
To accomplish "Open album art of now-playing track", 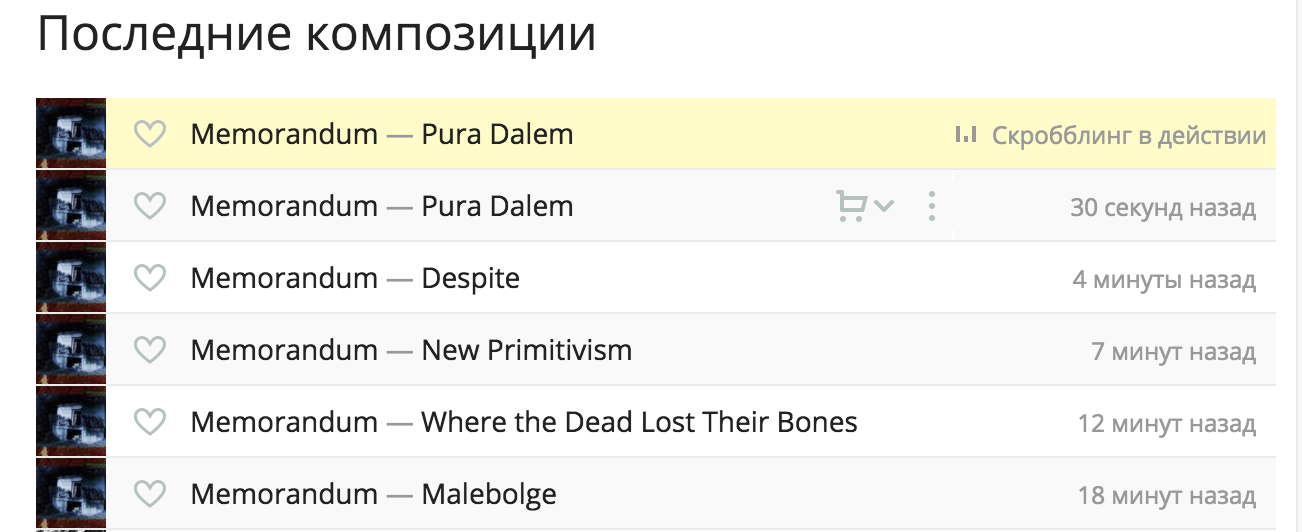I will 71,133.
